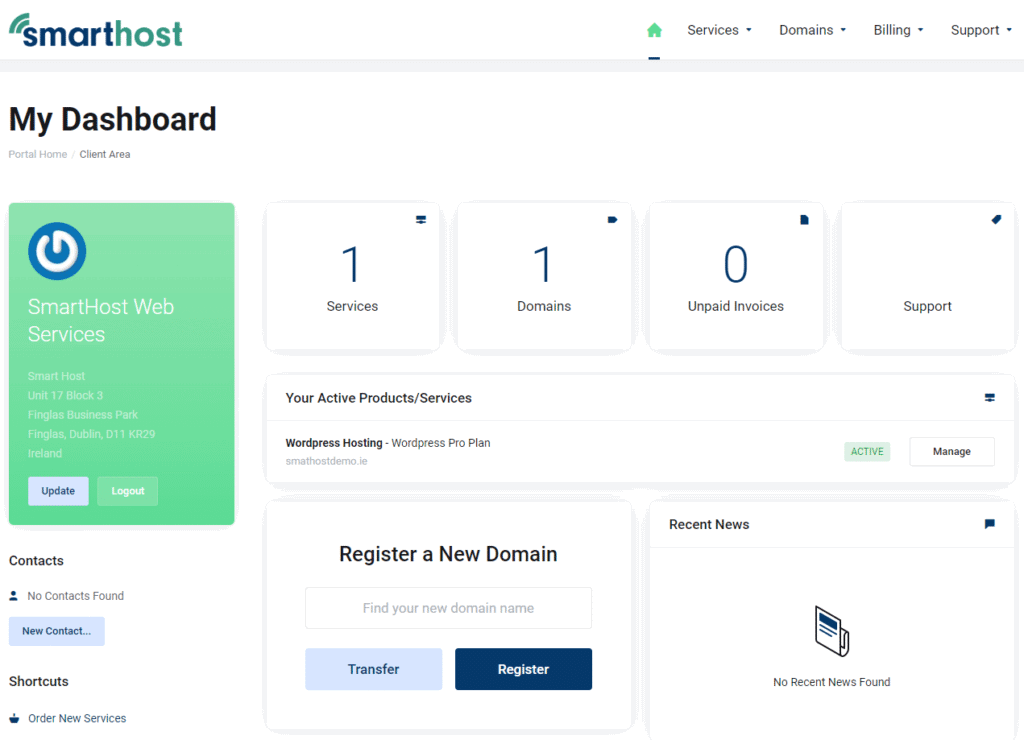Click the SmartHost Web Services name

[x=101, y=320]
